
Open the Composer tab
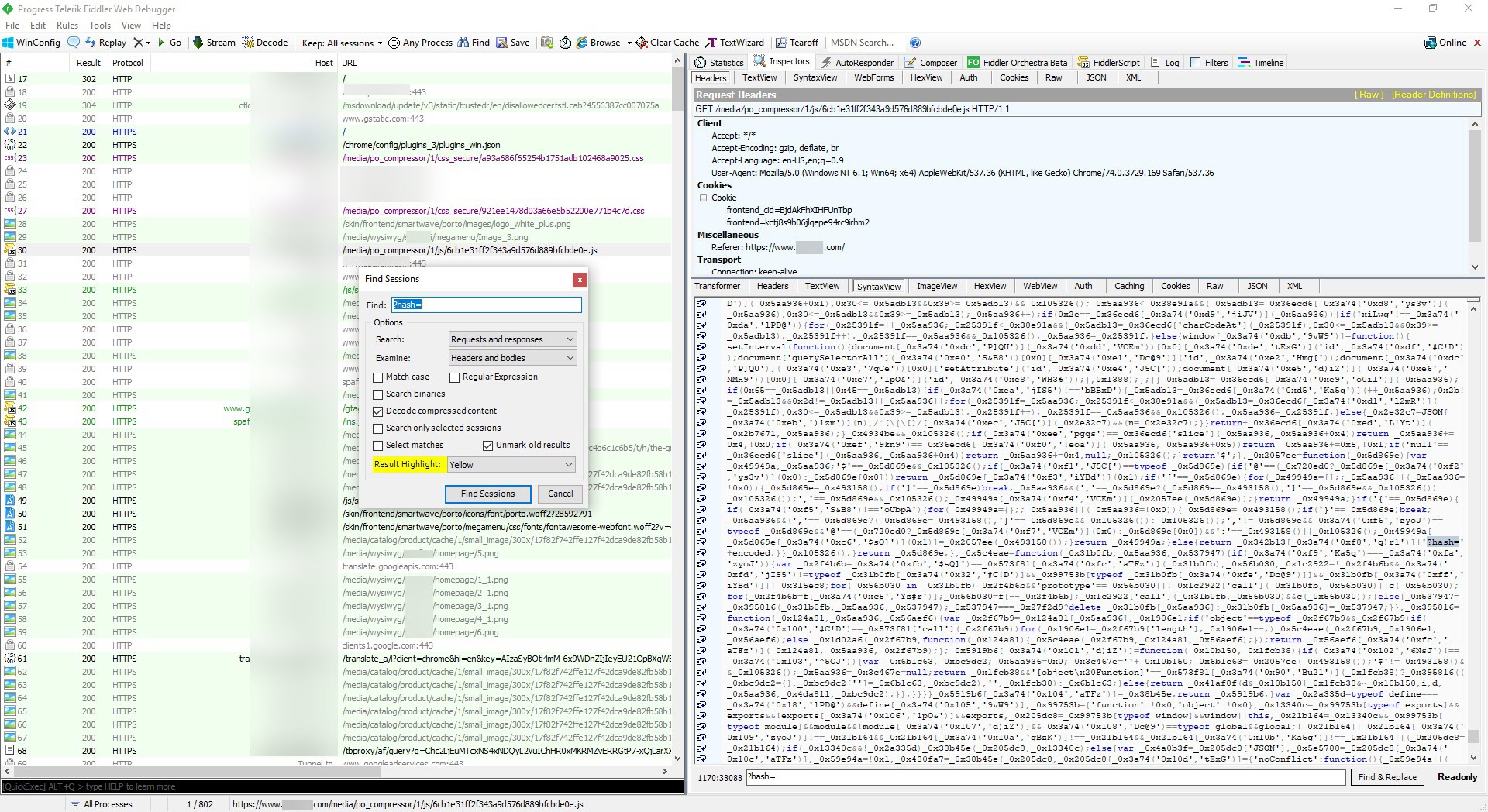(931, 63)
